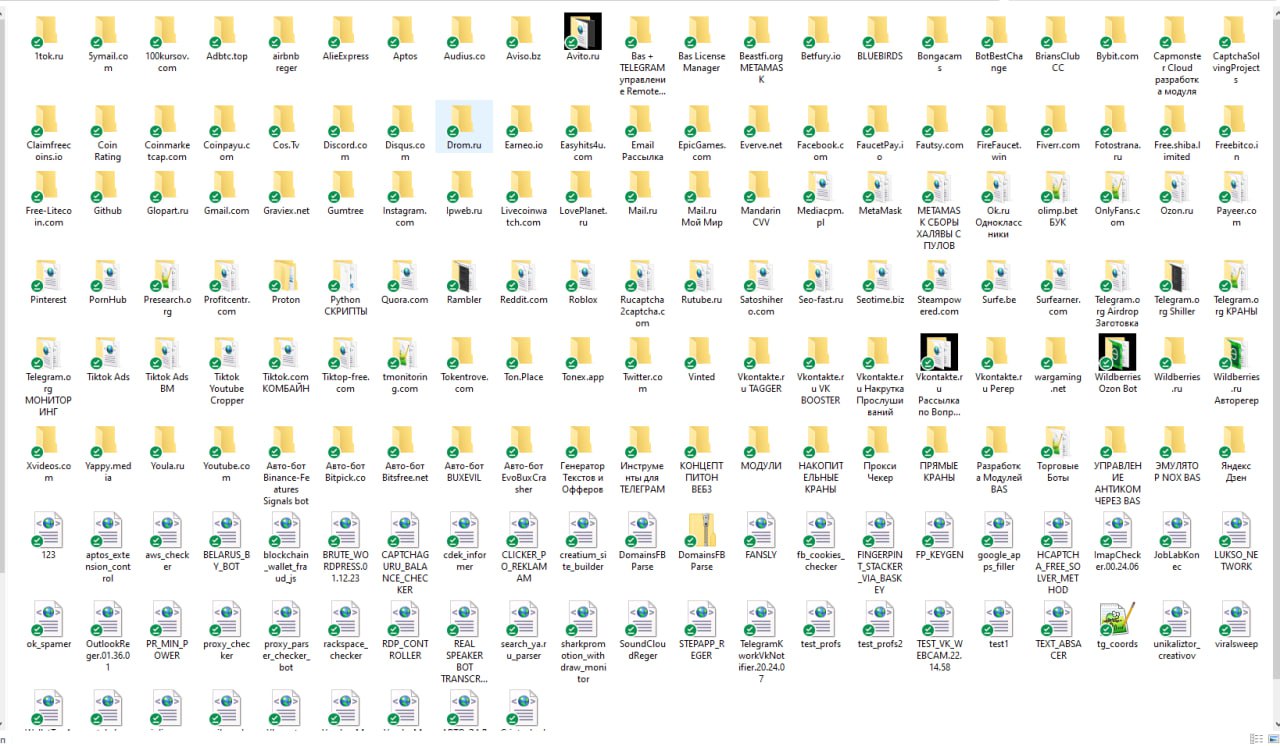
Task: Click the MetaMask folder icon
Action: tap(879, 186)
